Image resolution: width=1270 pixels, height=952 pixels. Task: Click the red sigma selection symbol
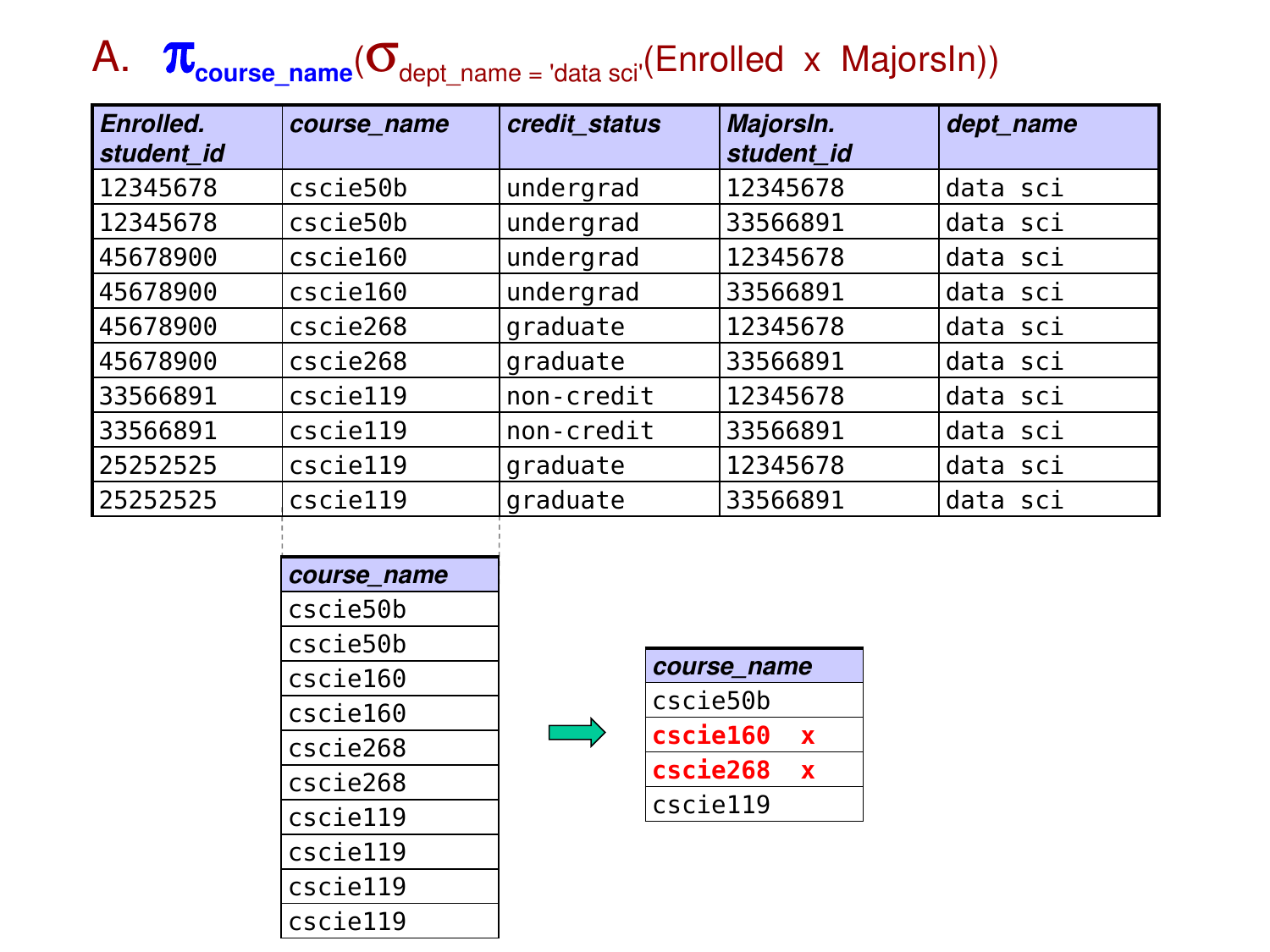coord(383,58)
